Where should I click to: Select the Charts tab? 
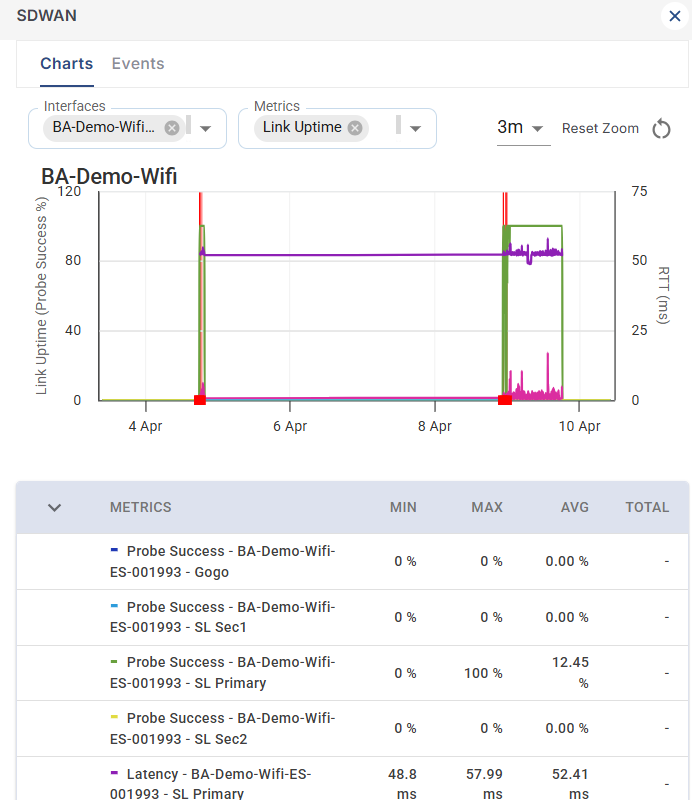click(66, 64)
